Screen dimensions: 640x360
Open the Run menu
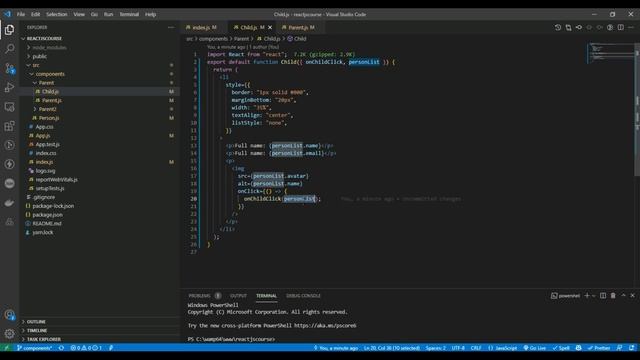click(108, 14)
